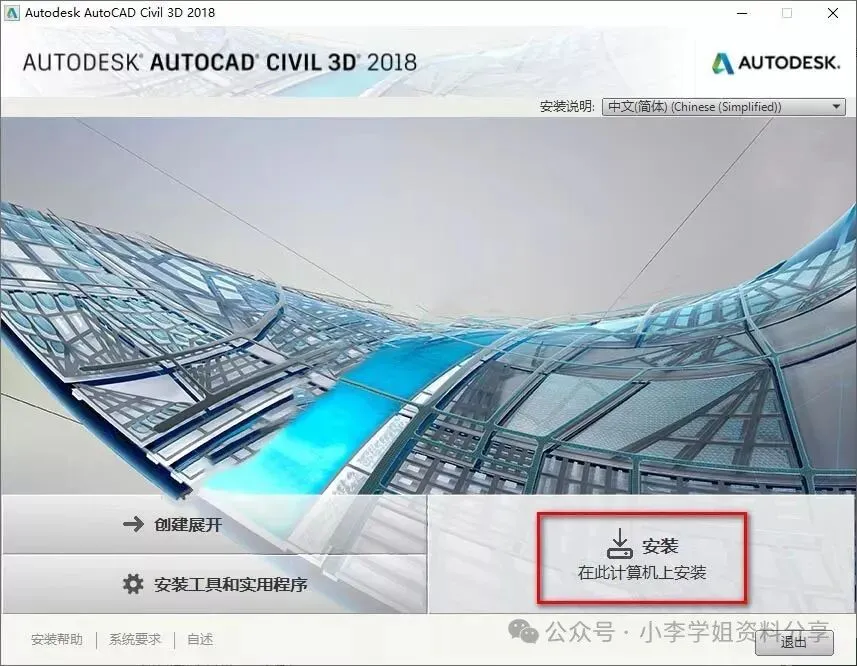Minimize the installer window
This screenshot has height=666, width=857.
point(742,13)
